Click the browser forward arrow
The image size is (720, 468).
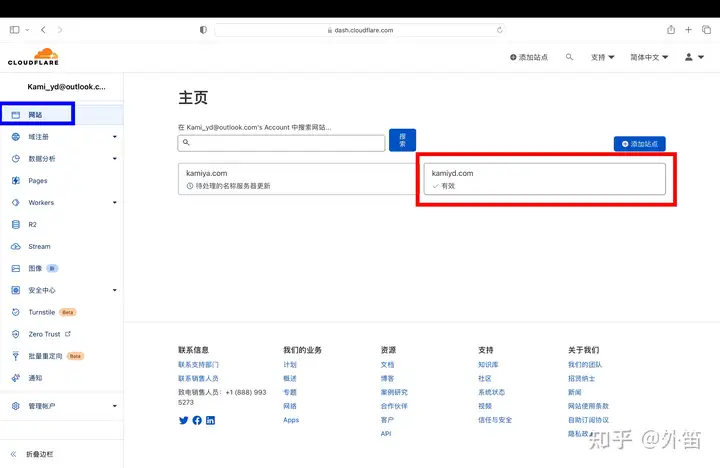(x=60, y=30)
